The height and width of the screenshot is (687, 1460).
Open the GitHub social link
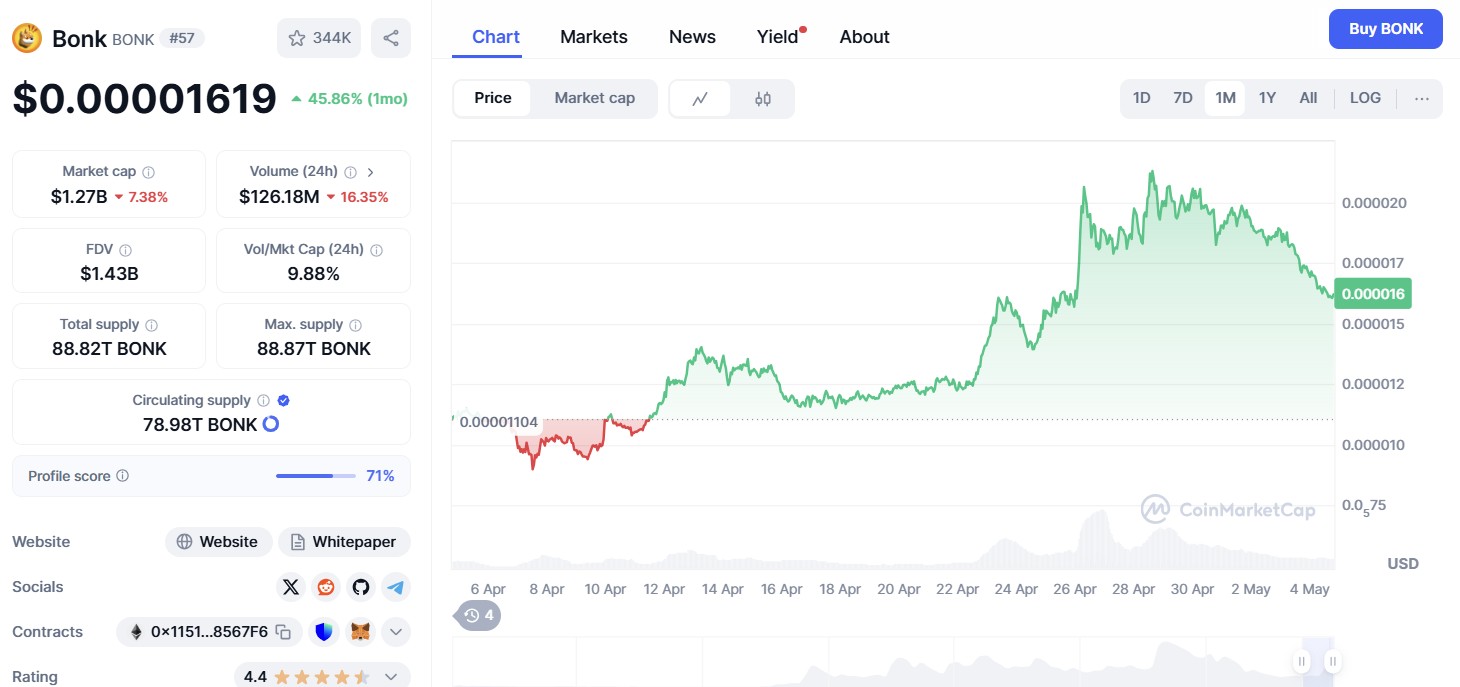(361, 587)
